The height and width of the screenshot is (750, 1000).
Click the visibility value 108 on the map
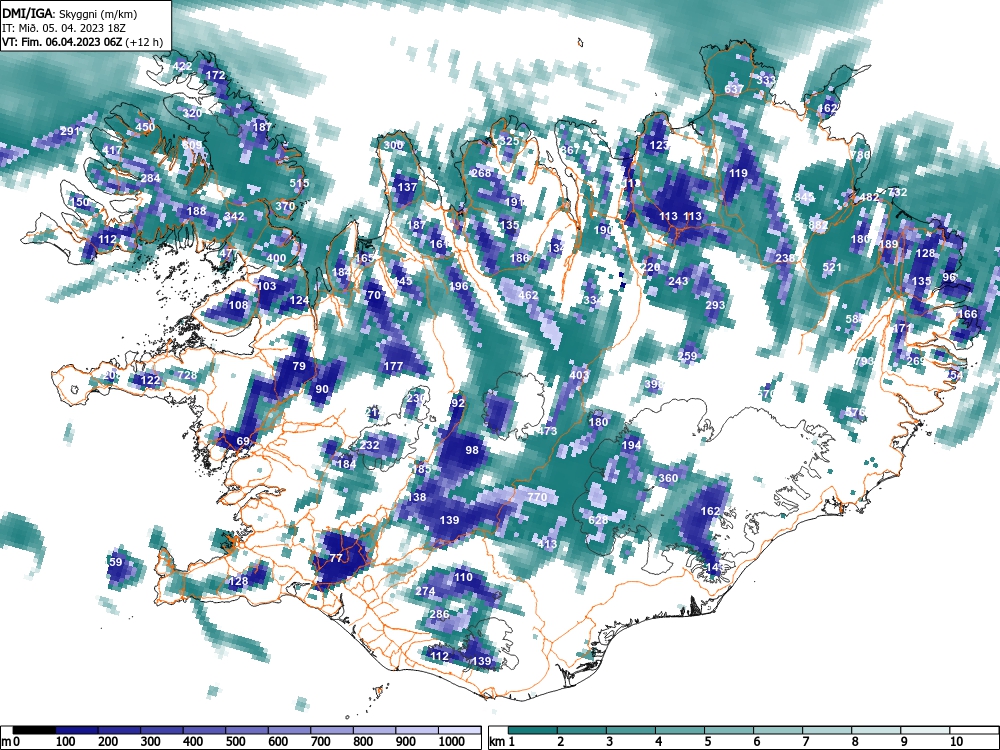click(238, 305)
